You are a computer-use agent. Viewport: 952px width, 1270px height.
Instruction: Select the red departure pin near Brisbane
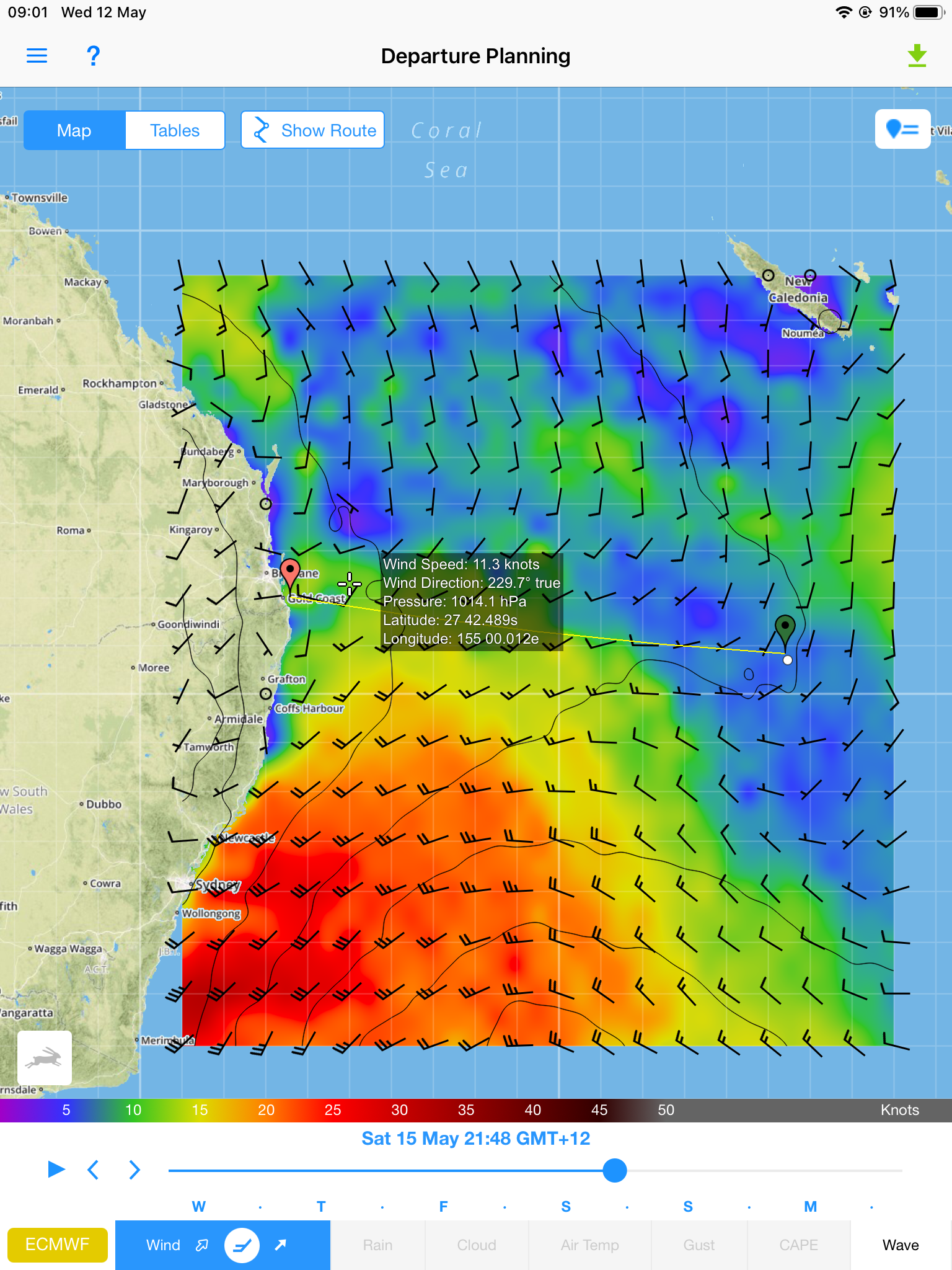(290, 571)
